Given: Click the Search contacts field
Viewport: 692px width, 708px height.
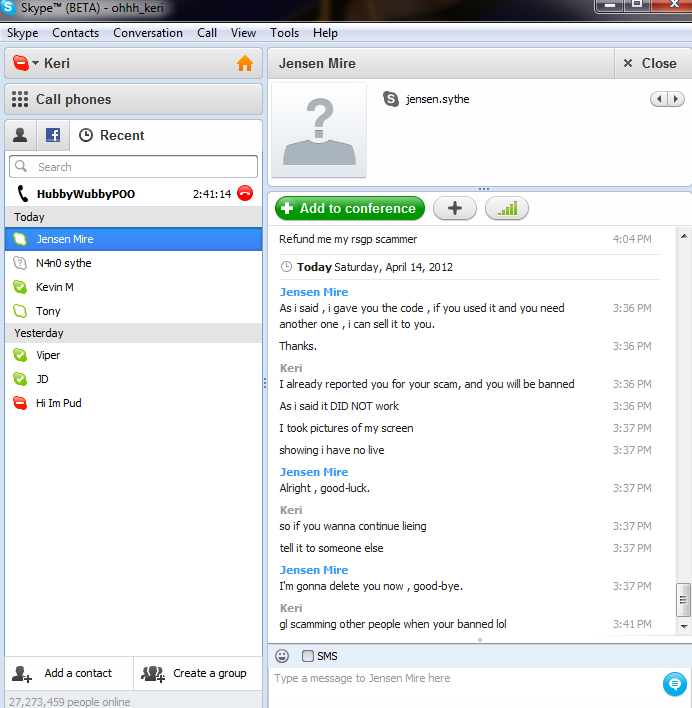Looking at the screenshot, I should (x=133, y=167).
